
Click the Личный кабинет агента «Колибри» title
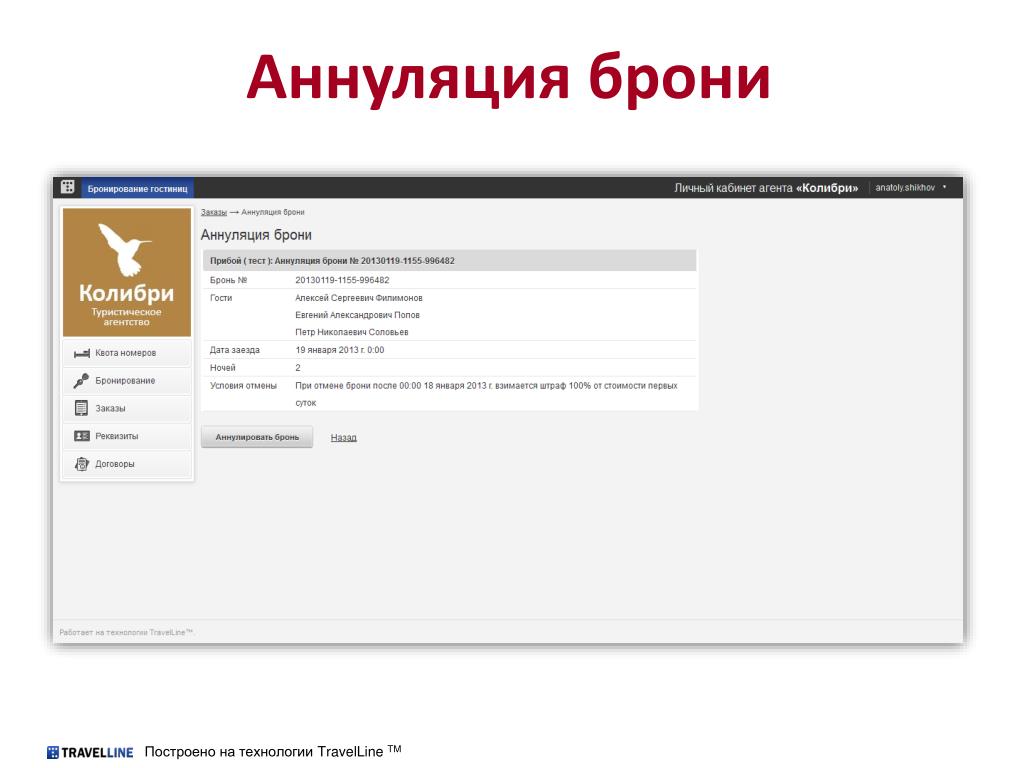click(x=766, y=188)
